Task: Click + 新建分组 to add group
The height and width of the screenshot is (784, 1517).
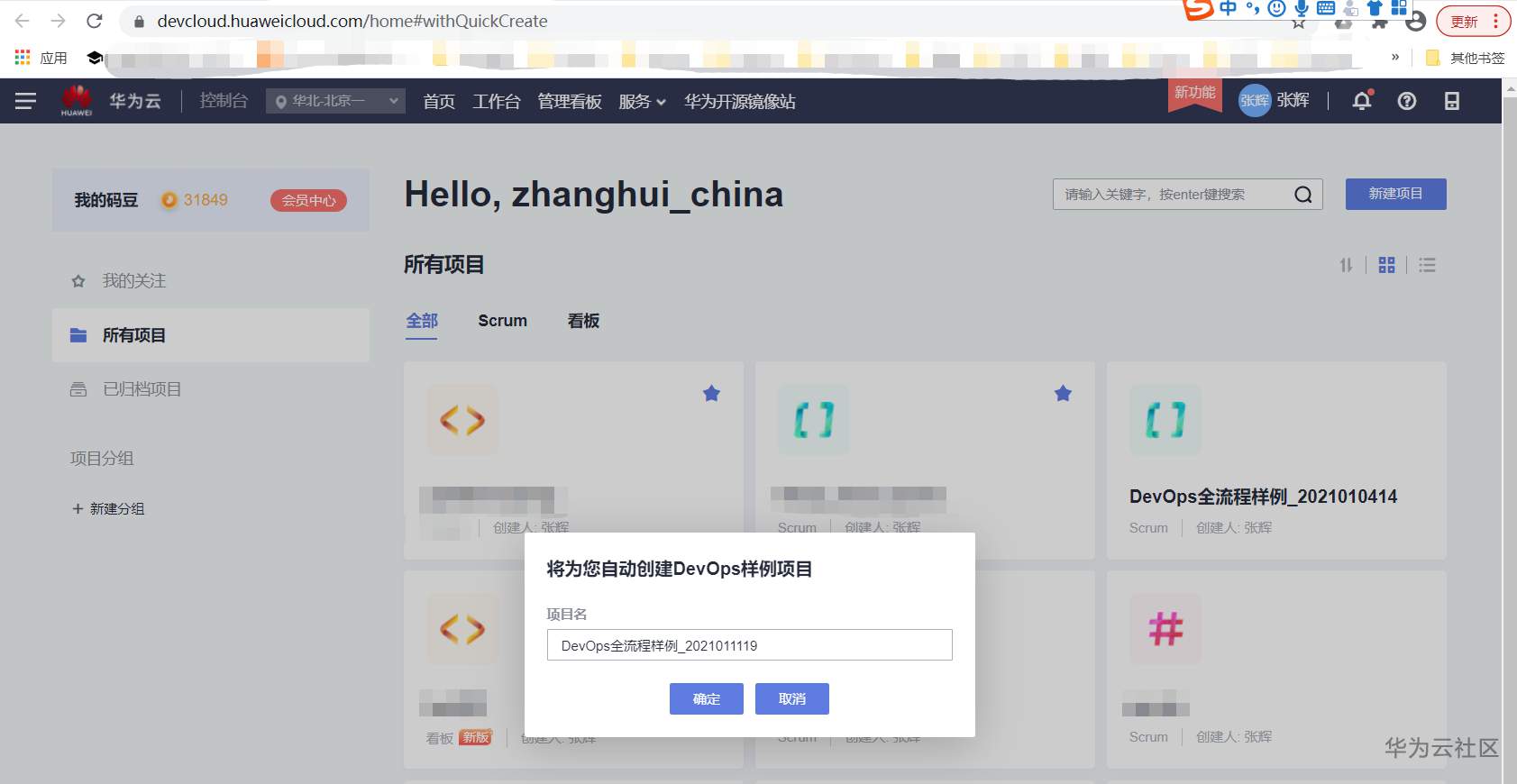Action: click(x=109, y=508)
